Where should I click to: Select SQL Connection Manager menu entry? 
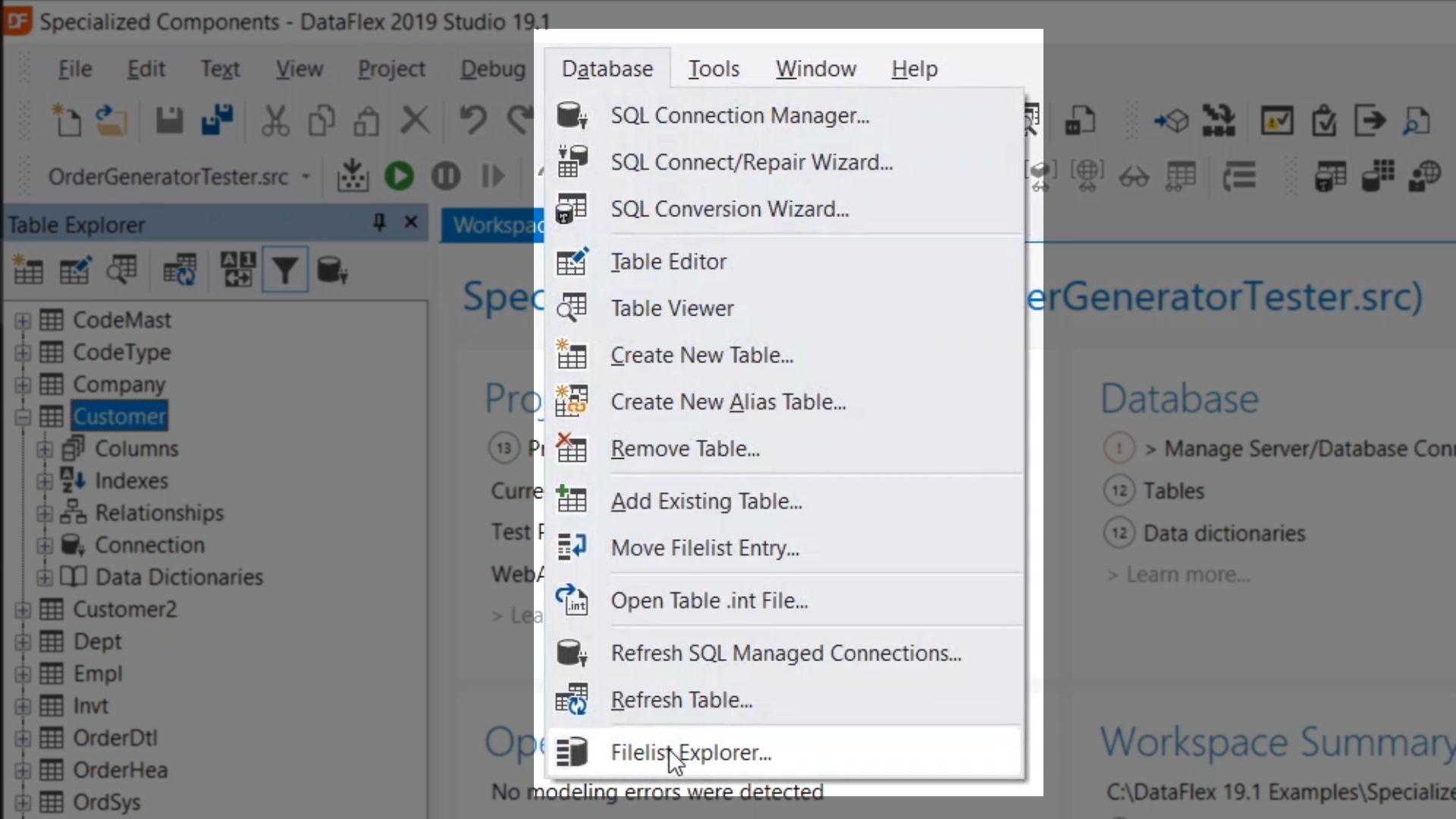pos(739,115)
